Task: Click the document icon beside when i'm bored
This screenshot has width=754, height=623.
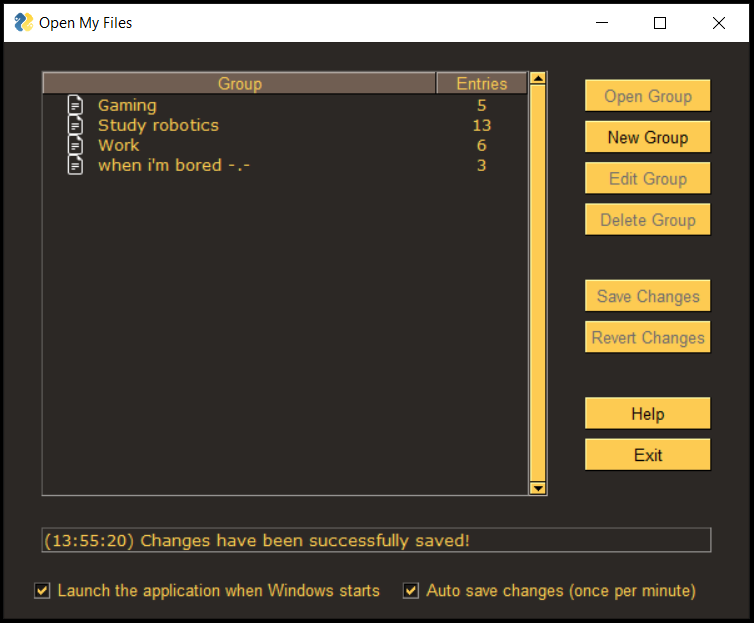Action: (x=75, y=165)
